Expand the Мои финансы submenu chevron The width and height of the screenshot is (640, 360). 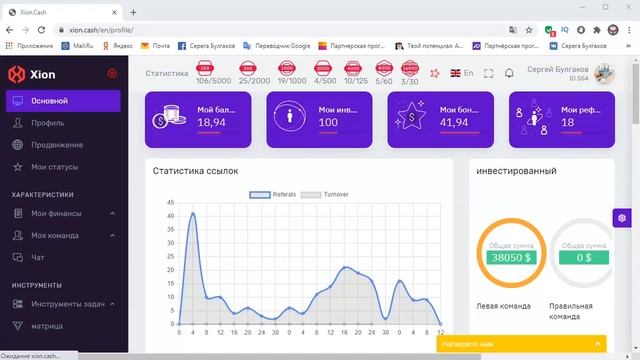112,213
